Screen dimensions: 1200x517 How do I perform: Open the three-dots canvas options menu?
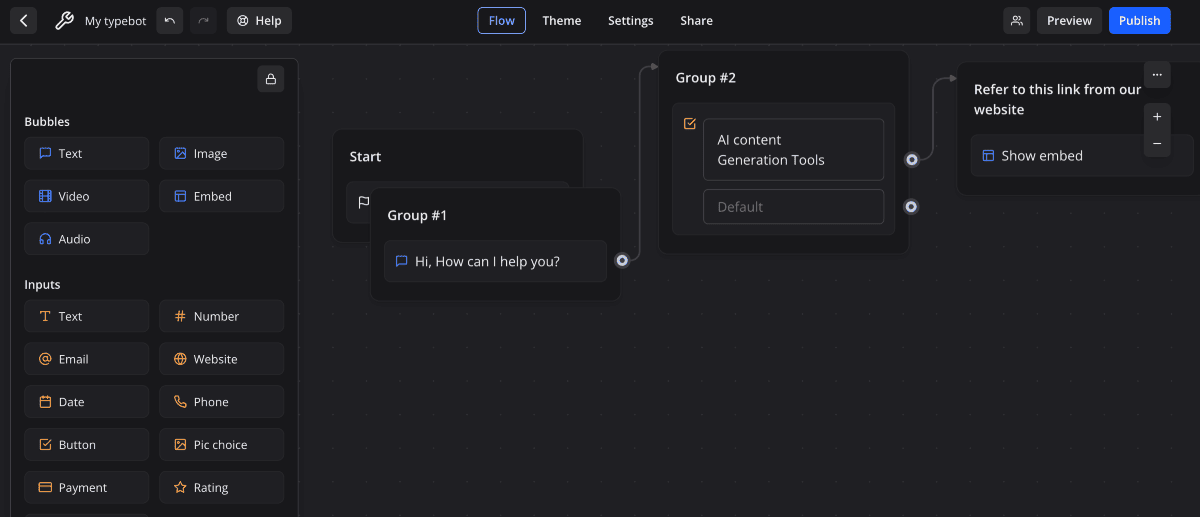pyautogui.click(x=1157, y=75)
